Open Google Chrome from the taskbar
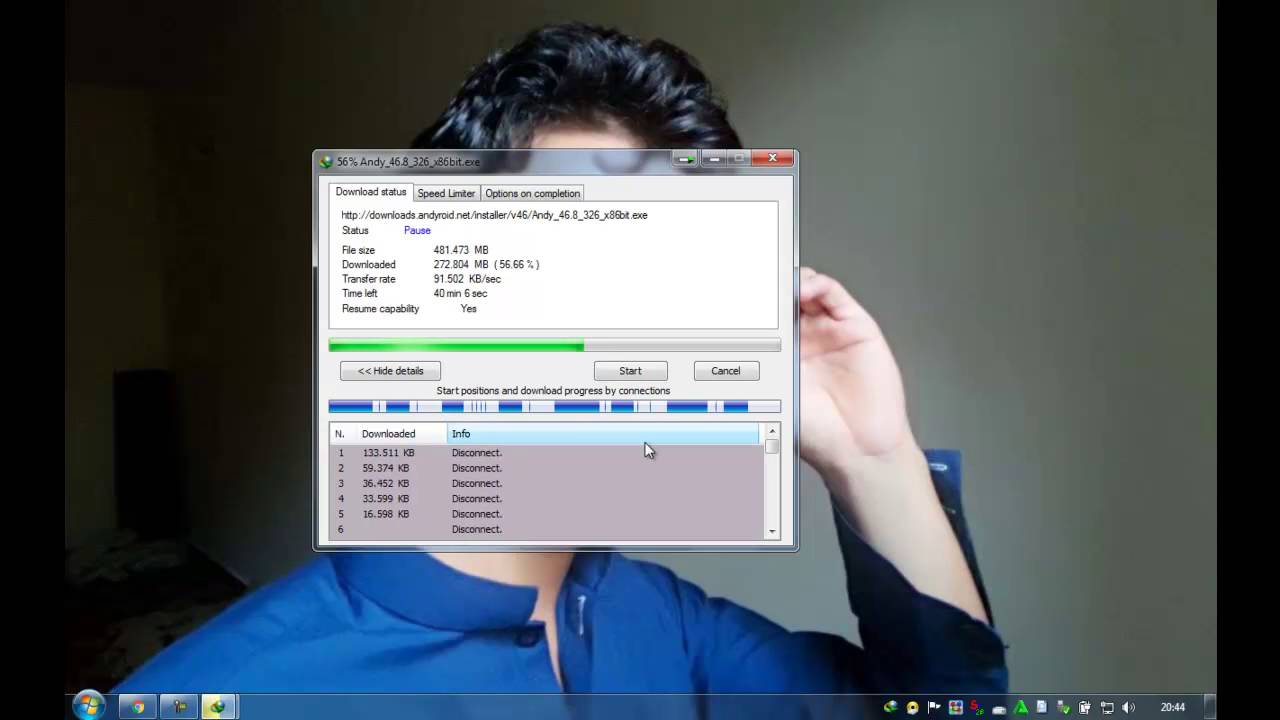Screen dimensions: 1280x720 point(138,707)
